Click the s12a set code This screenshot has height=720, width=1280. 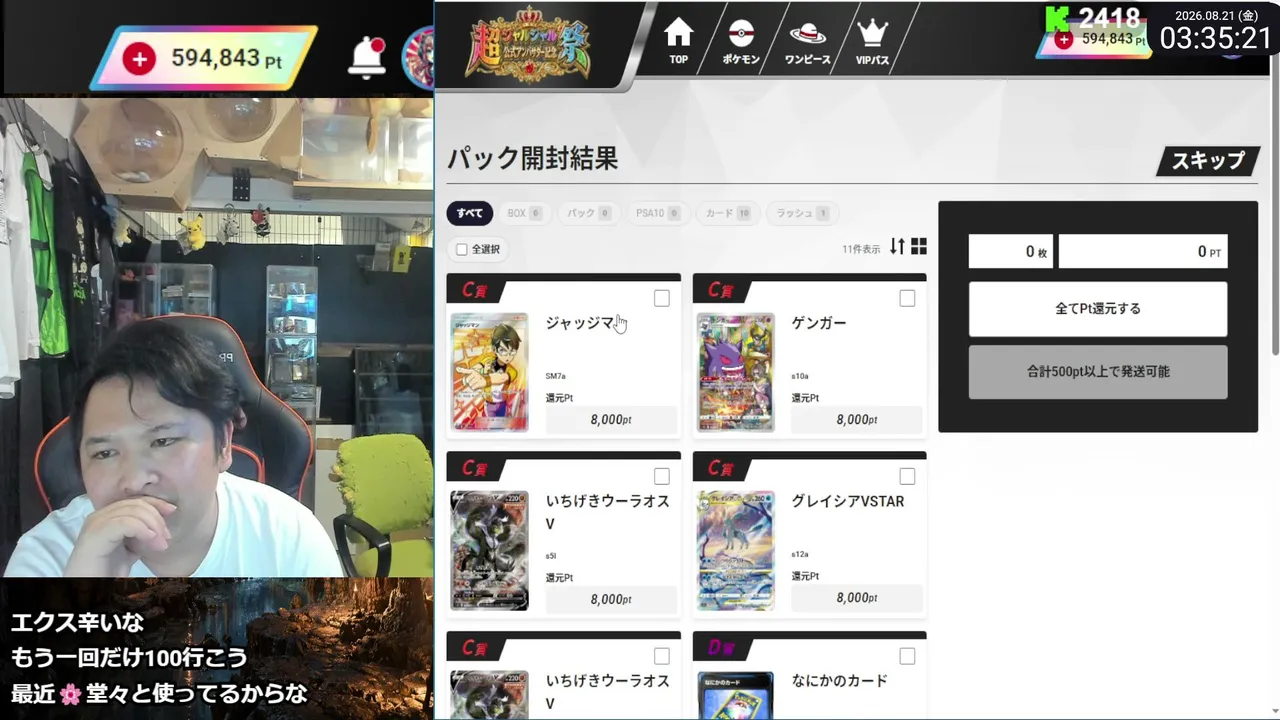coord(800,554)
